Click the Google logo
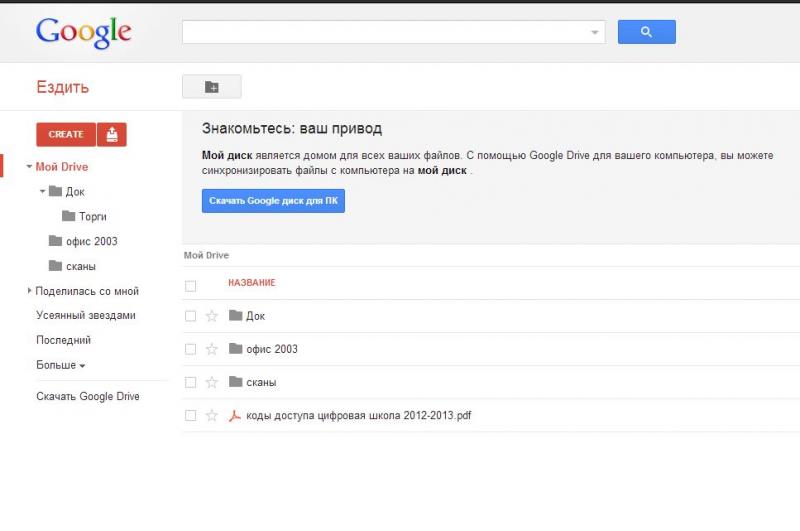The width and height of the screenshot is (800, 531). tap(84, 32)
